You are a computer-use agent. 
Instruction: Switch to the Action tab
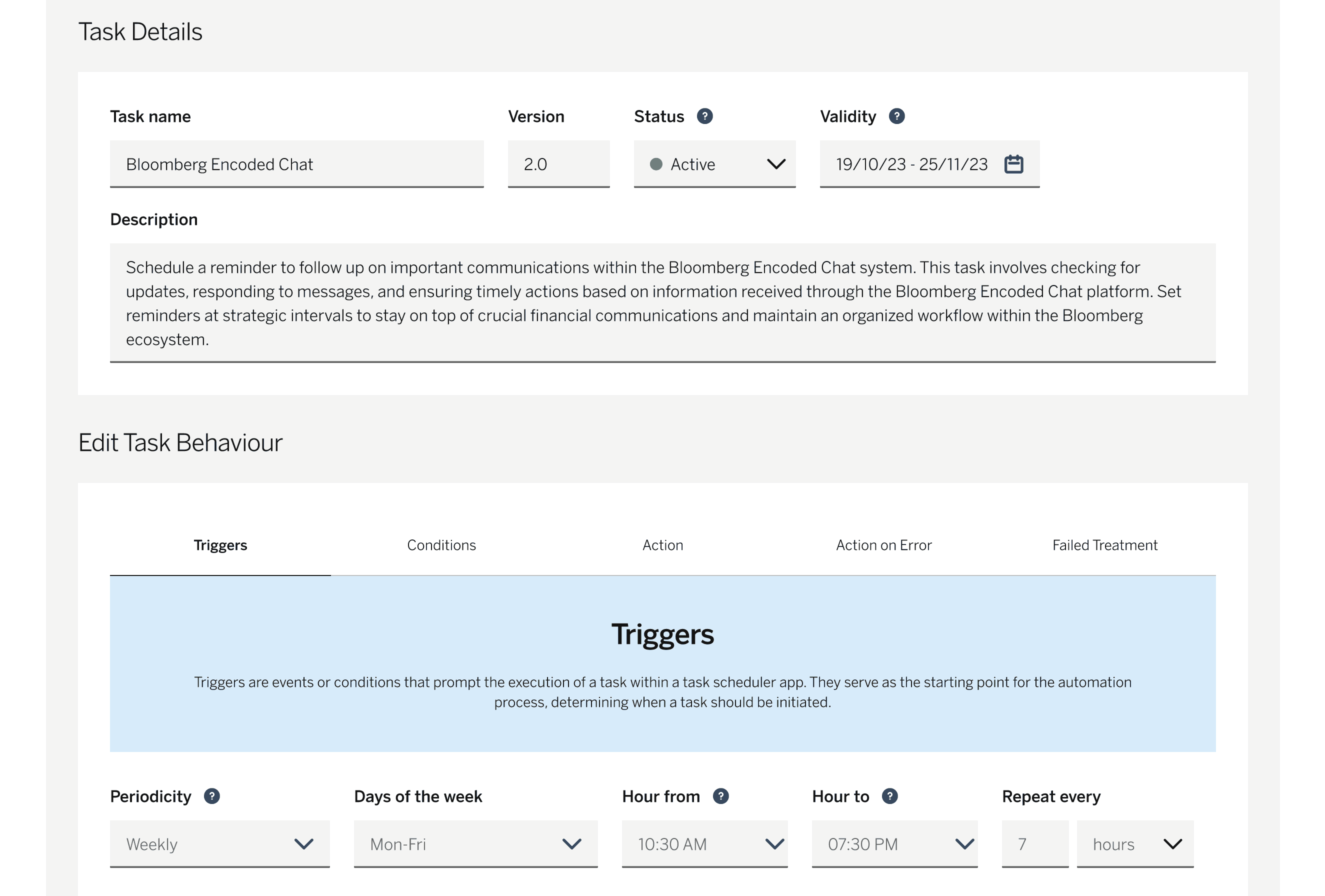click(x=662, y=545)
